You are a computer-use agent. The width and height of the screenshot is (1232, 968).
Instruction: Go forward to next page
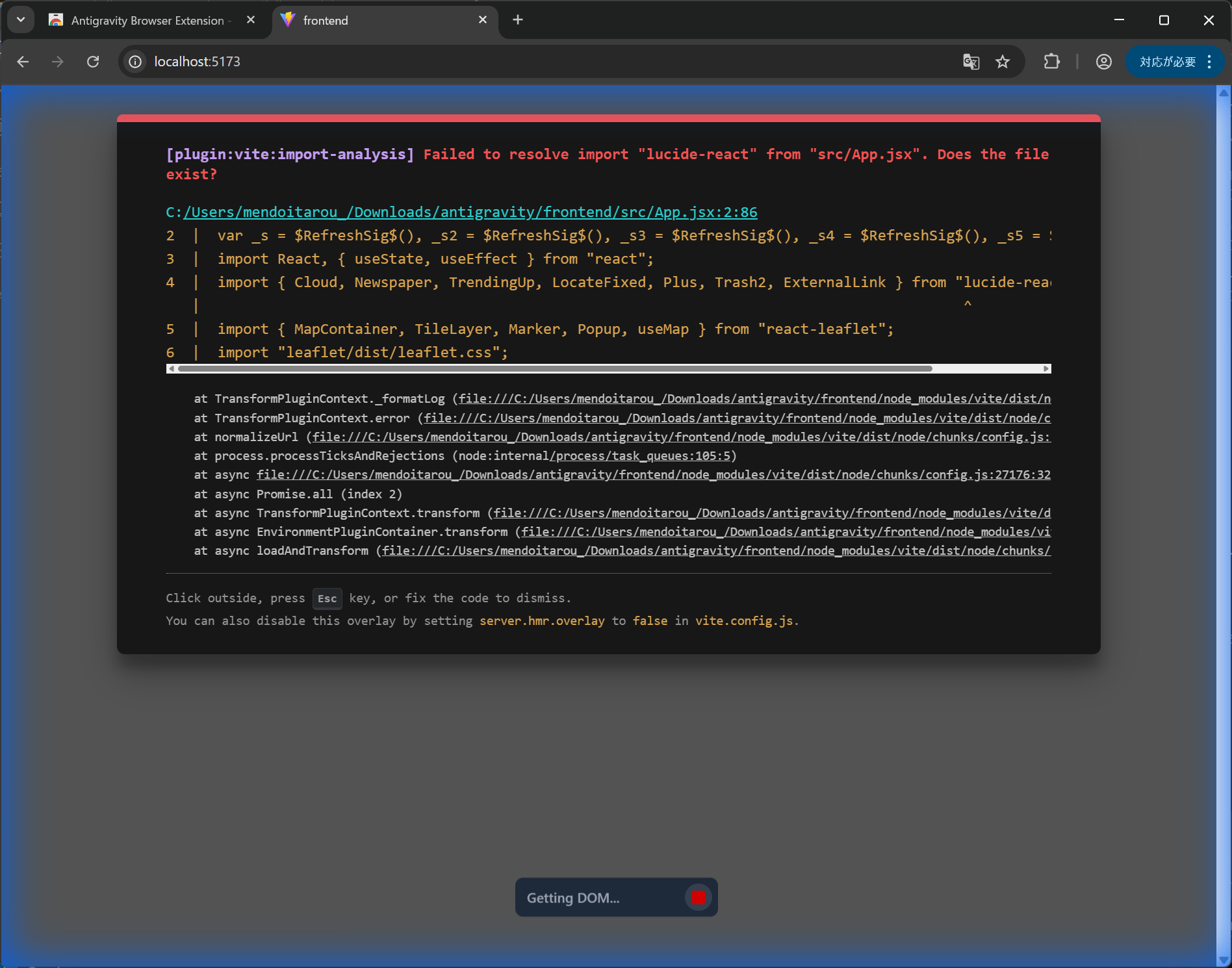[58, 62]
